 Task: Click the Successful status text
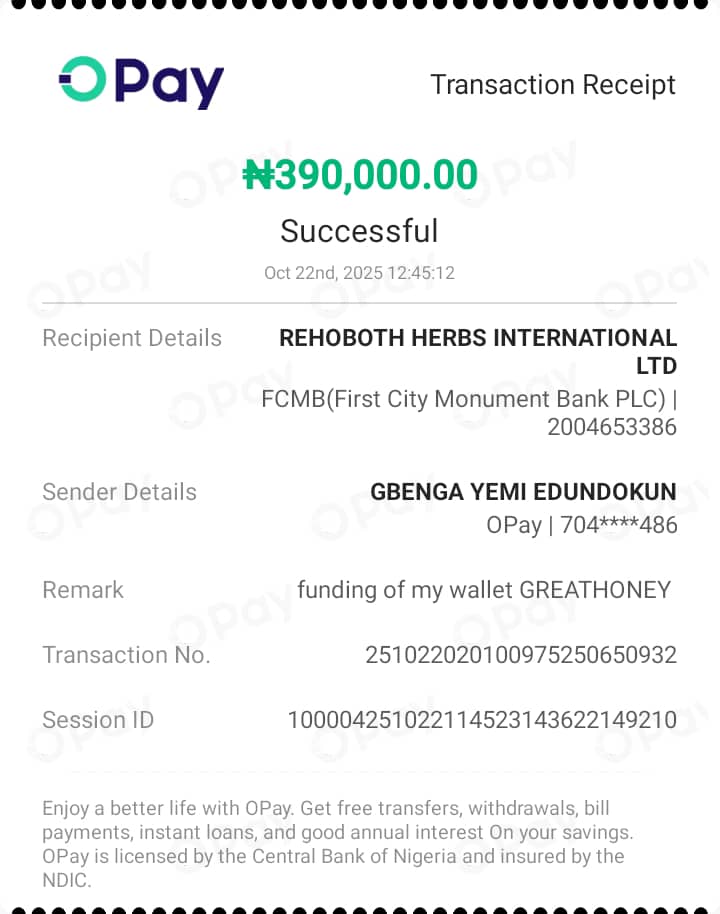click(x=359, y=231)
